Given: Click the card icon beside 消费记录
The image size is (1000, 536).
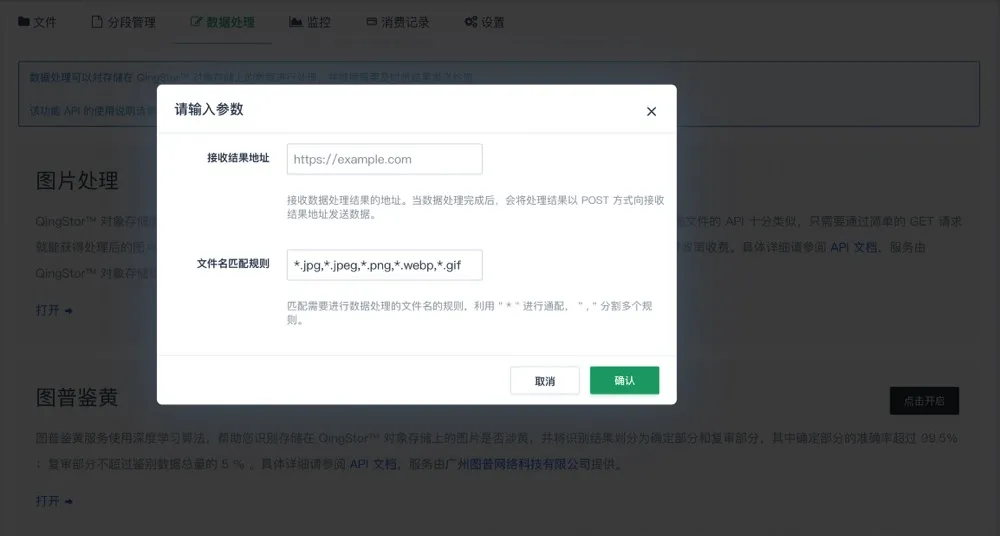Looking at the screenshot, I should 371,22.
